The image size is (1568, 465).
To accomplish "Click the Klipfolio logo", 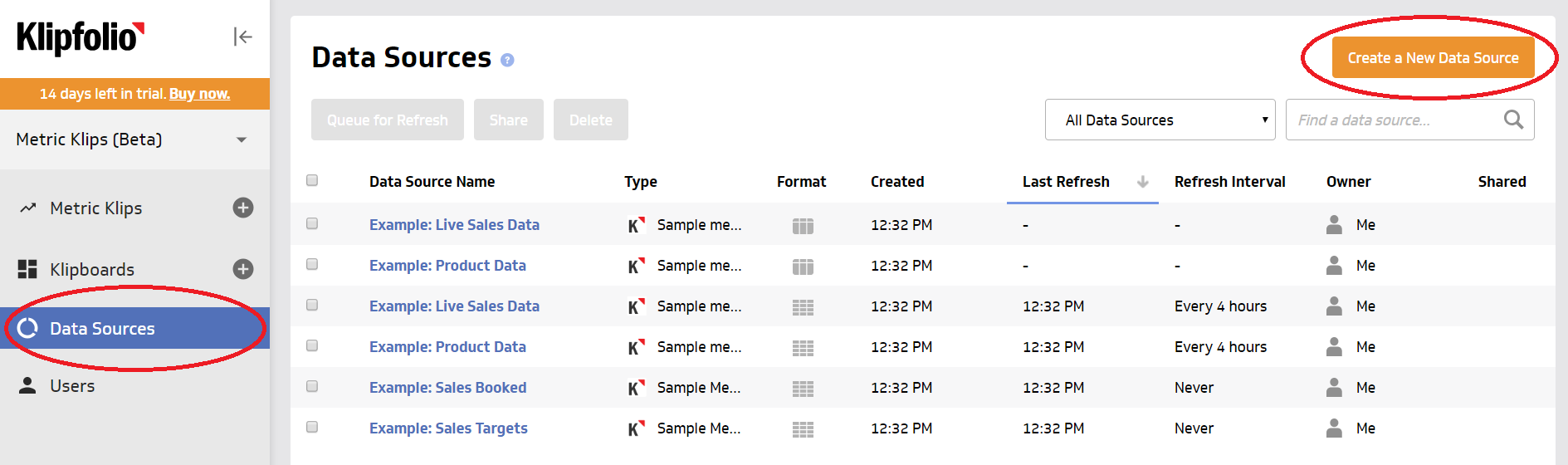I will coord(81,38).
